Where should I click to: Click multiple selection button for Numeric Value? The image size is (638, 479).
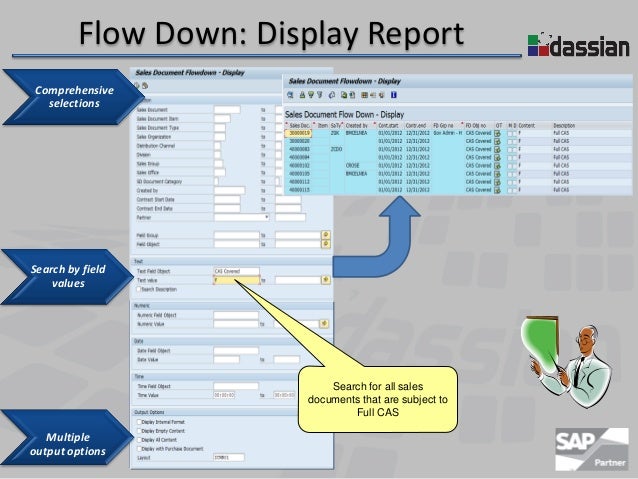(324, 324)
